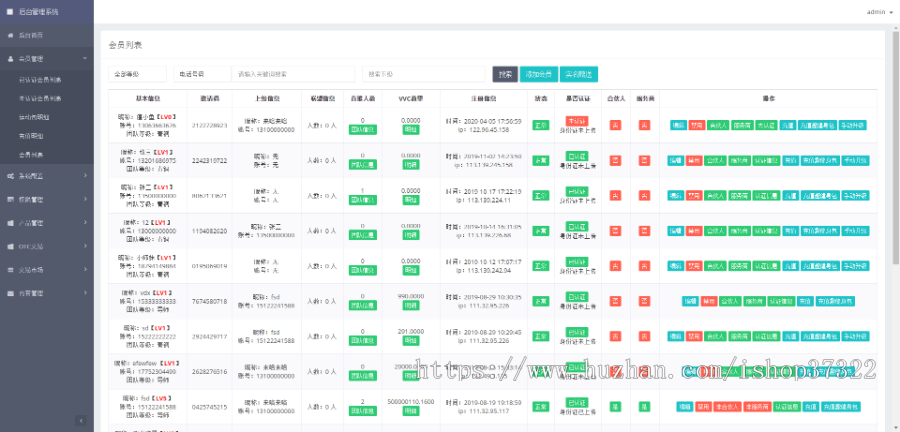Screen dimensions: 900x432
Task: Click the user icon beside 会员管理
Action: tap(11, 59)
